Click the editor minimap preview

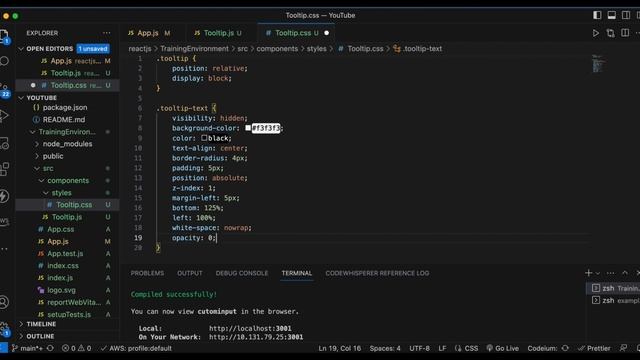[598, 64]
